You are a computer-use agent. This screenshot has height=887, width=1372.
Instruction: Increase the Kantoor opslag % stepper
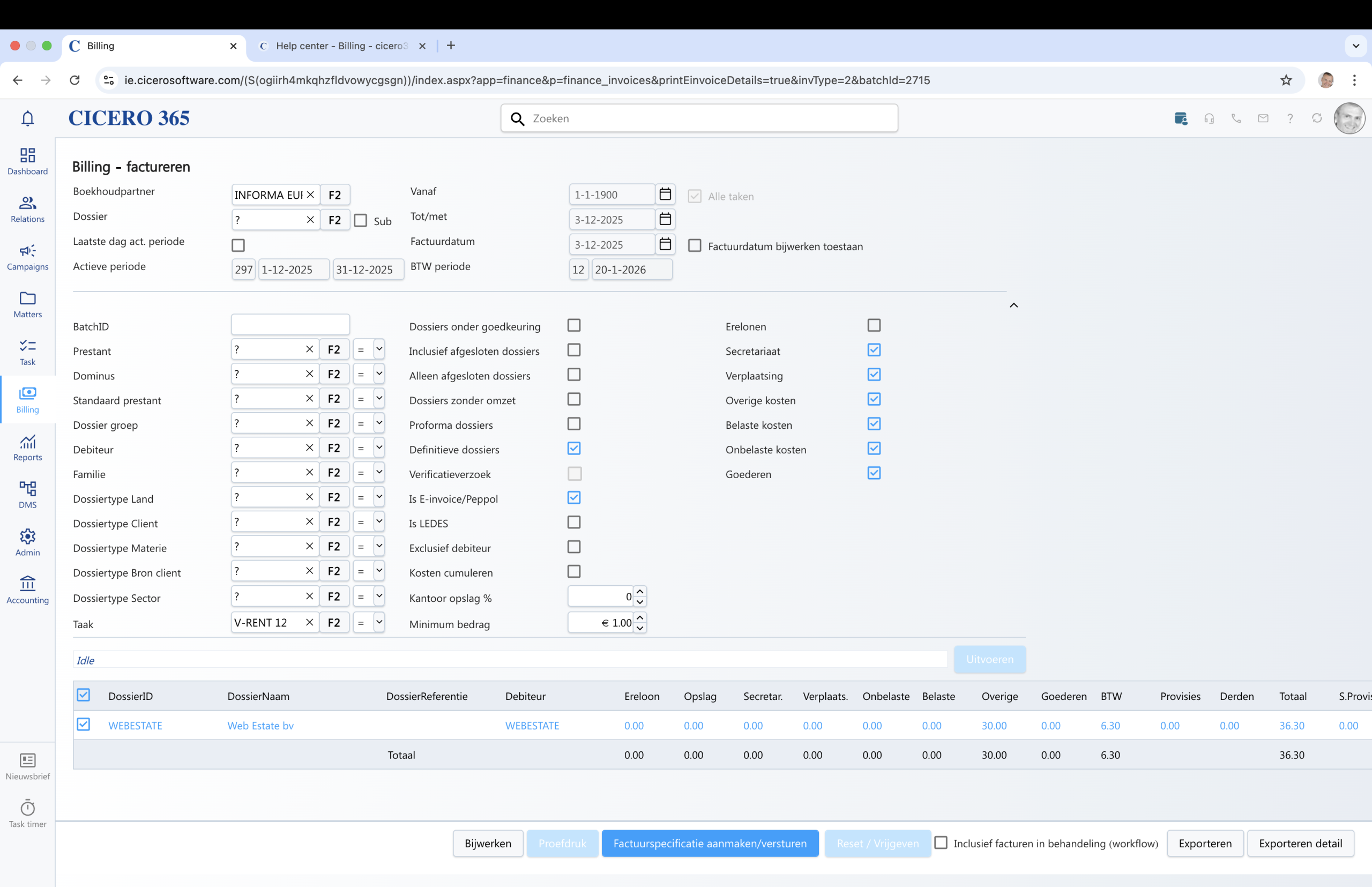click(640, 592)
